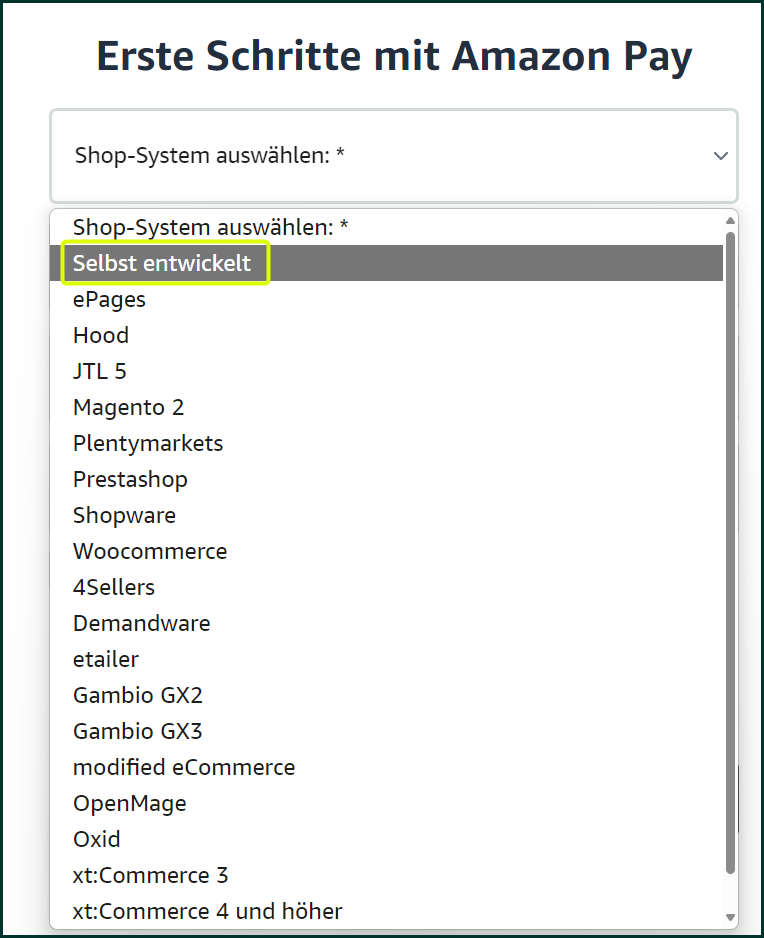Pick OpenMage from the list
The width and height of the screenshot is (764, 938).
[x=386, y=803]
